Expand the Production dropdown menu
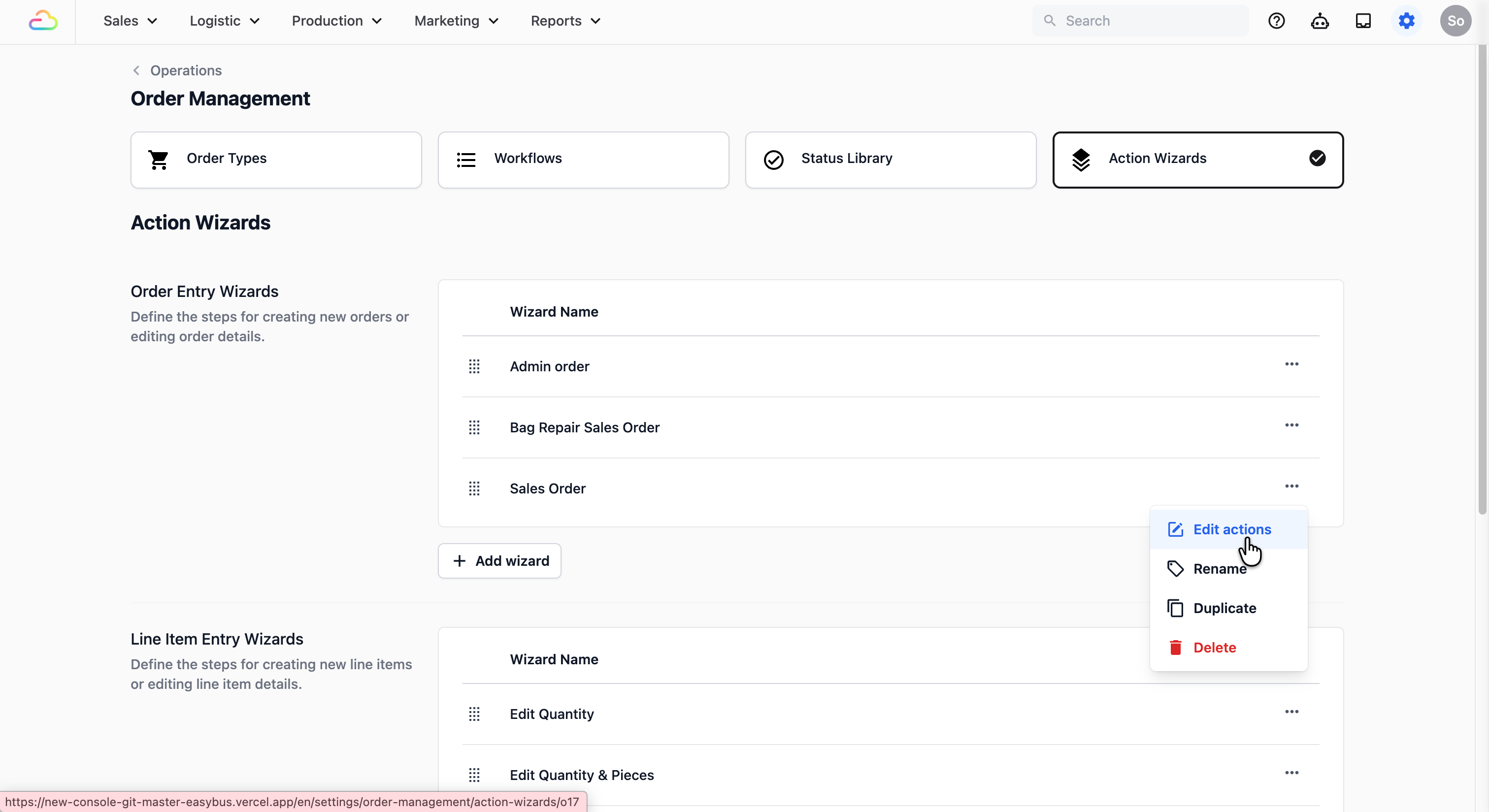Viewport: 1489px width, 812px height. tap(336, 21)
